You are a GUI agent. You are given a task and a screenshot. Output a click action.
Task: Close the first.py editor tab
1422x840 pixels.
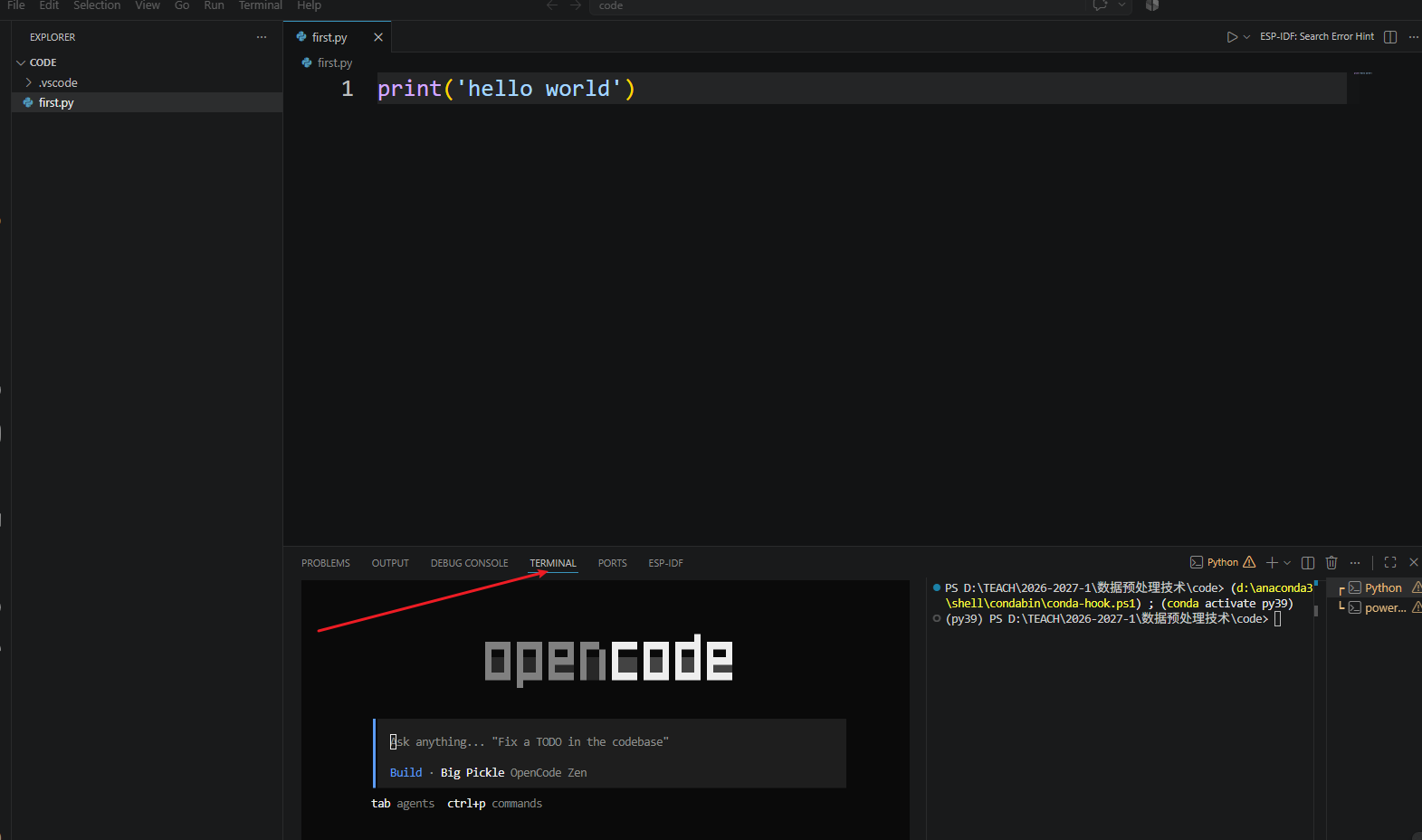tap(378, 37)
